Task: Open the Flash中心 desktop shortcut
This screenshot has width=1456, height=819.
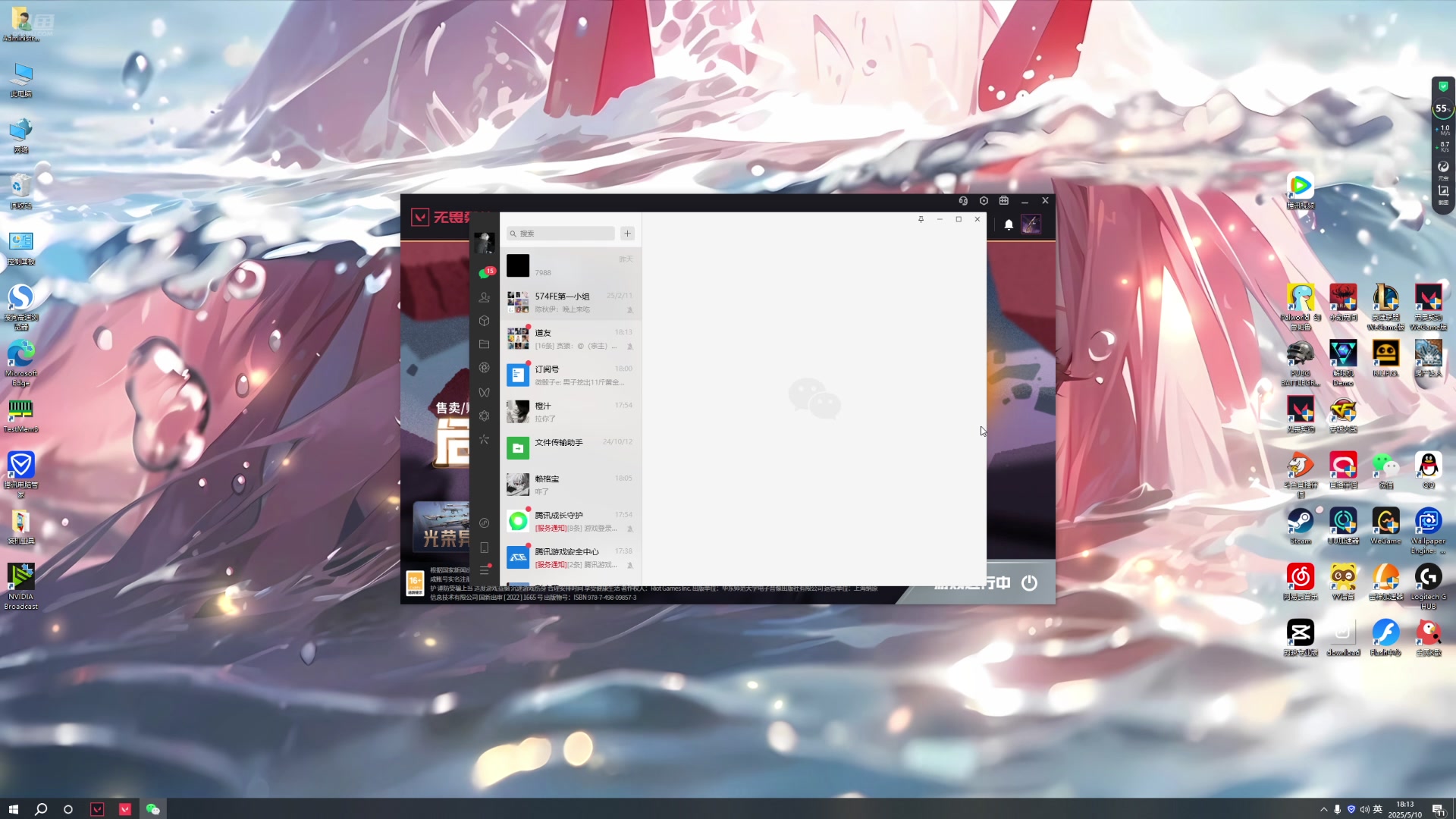Action: click(x=1385, y=637)
